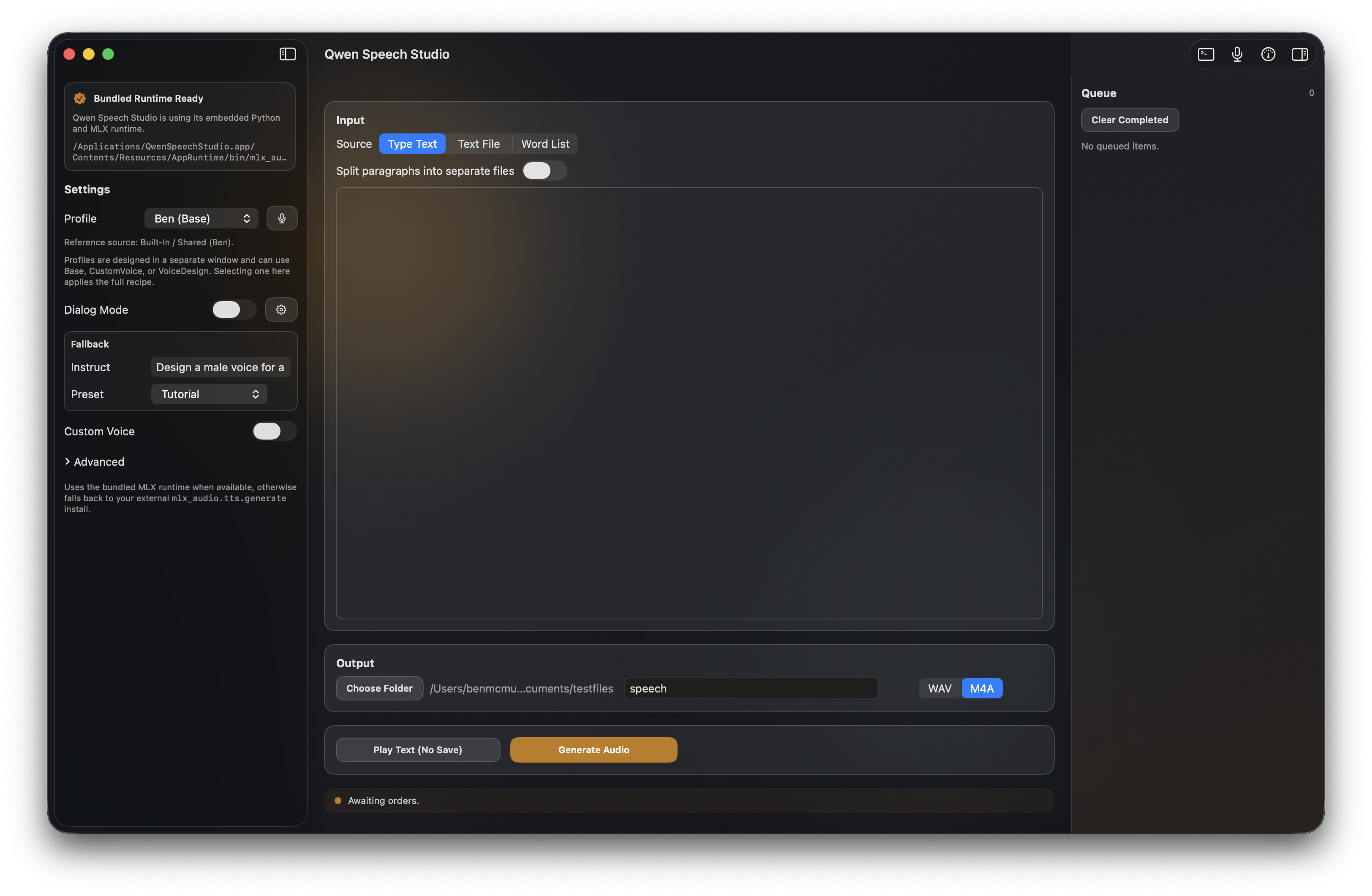The height and width of the screenshot is (896, 1372).
Task: Turn on Custom Voice switch
Action: click(275, 431)
